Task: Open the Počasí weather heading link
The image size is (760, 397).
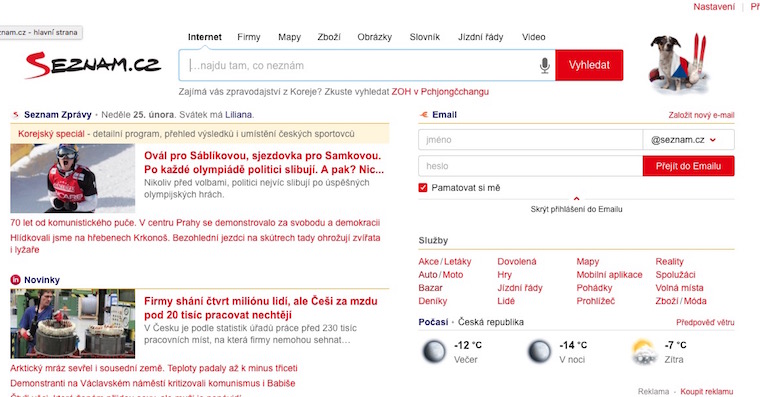Action: (433, 322)
